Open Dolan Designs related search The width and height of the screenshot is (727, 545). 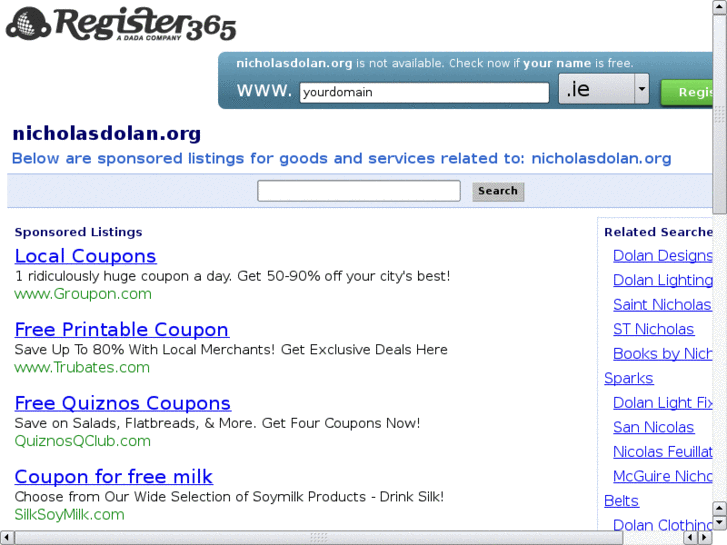click(x=663, y=256)
